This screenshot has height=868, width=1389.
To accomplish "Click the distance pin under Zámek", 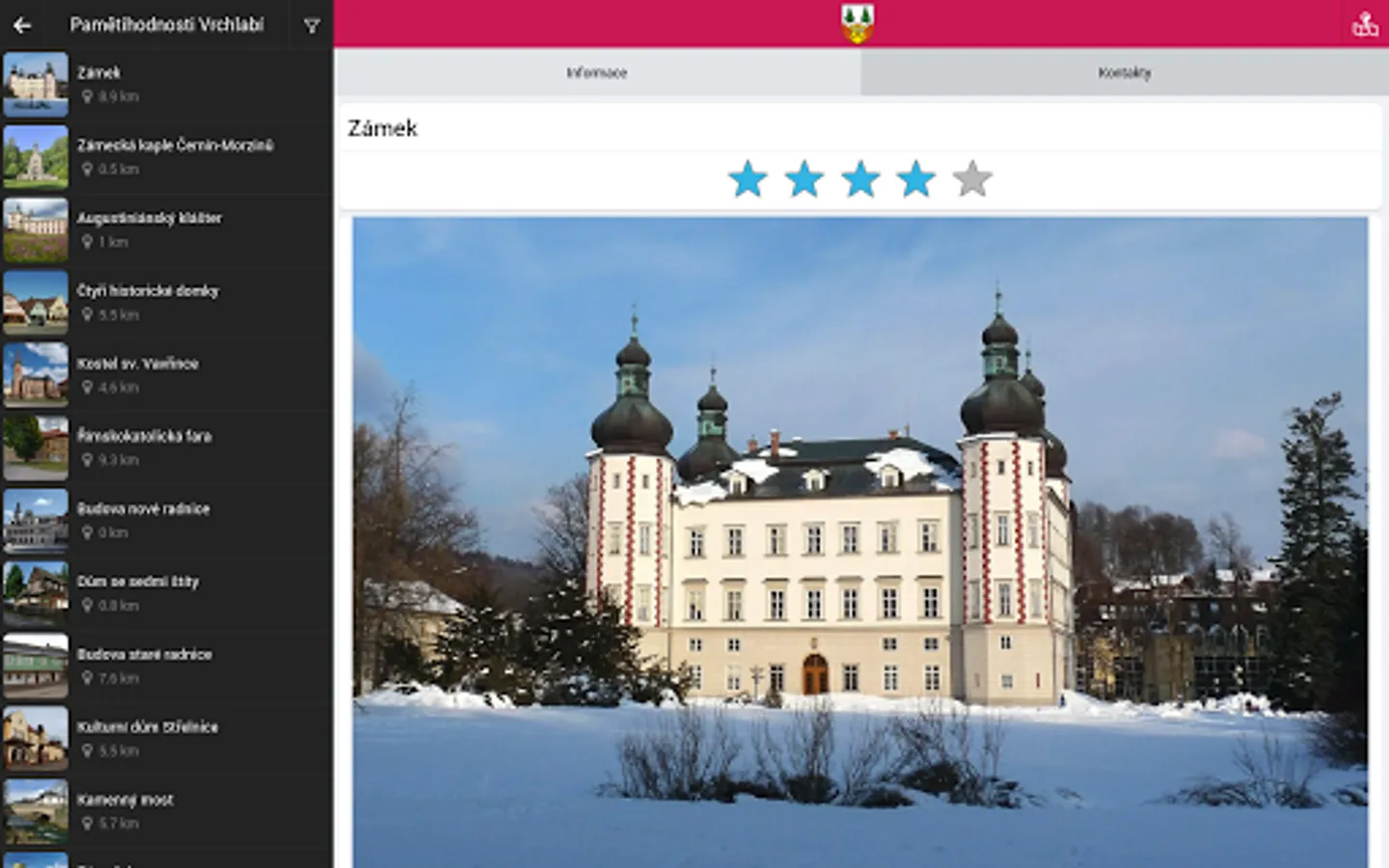I will [x=87, y=96].
